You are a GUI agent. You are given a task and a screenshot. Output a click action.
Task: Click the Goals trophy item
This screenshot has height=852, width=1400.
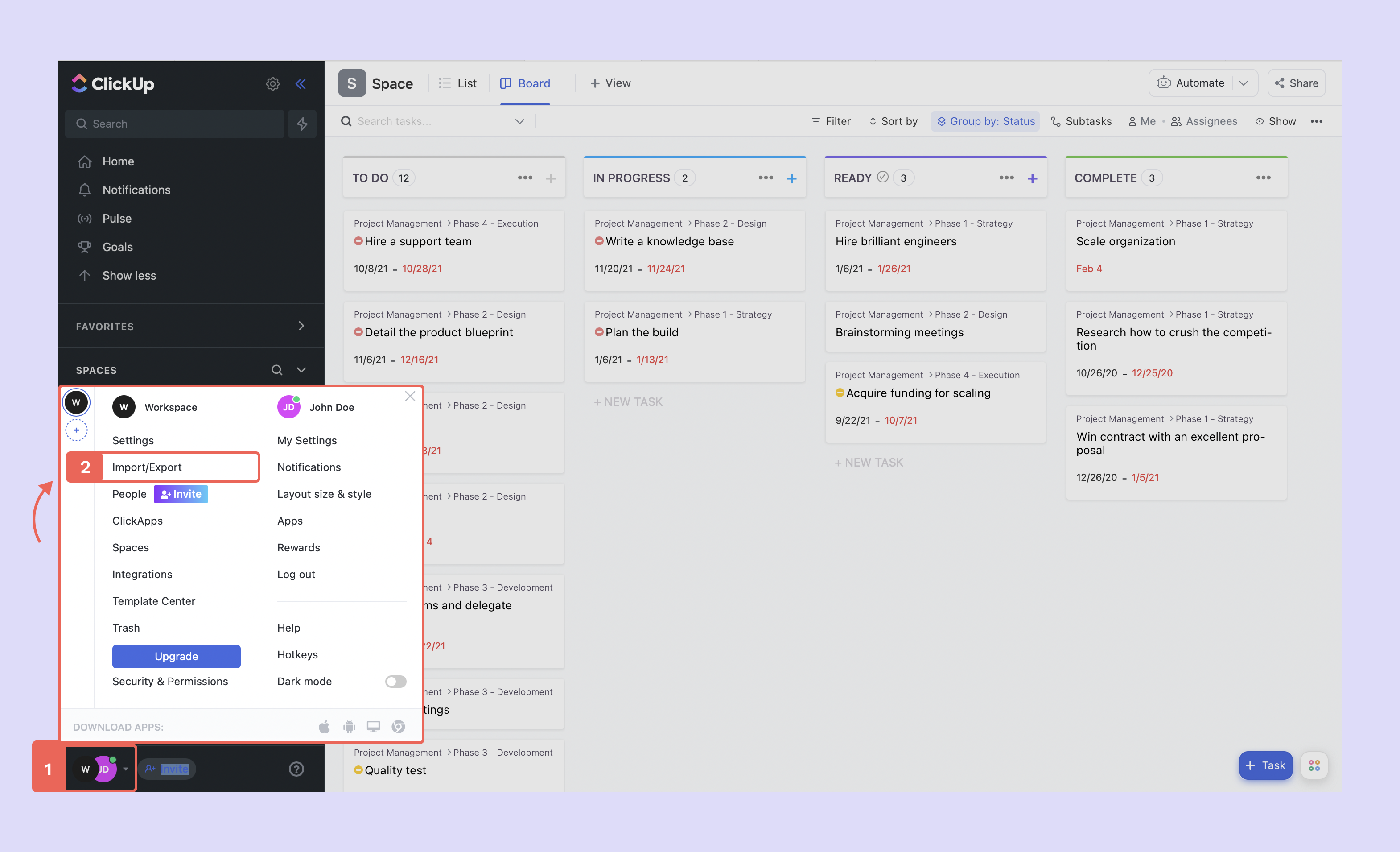click(117, 247)
